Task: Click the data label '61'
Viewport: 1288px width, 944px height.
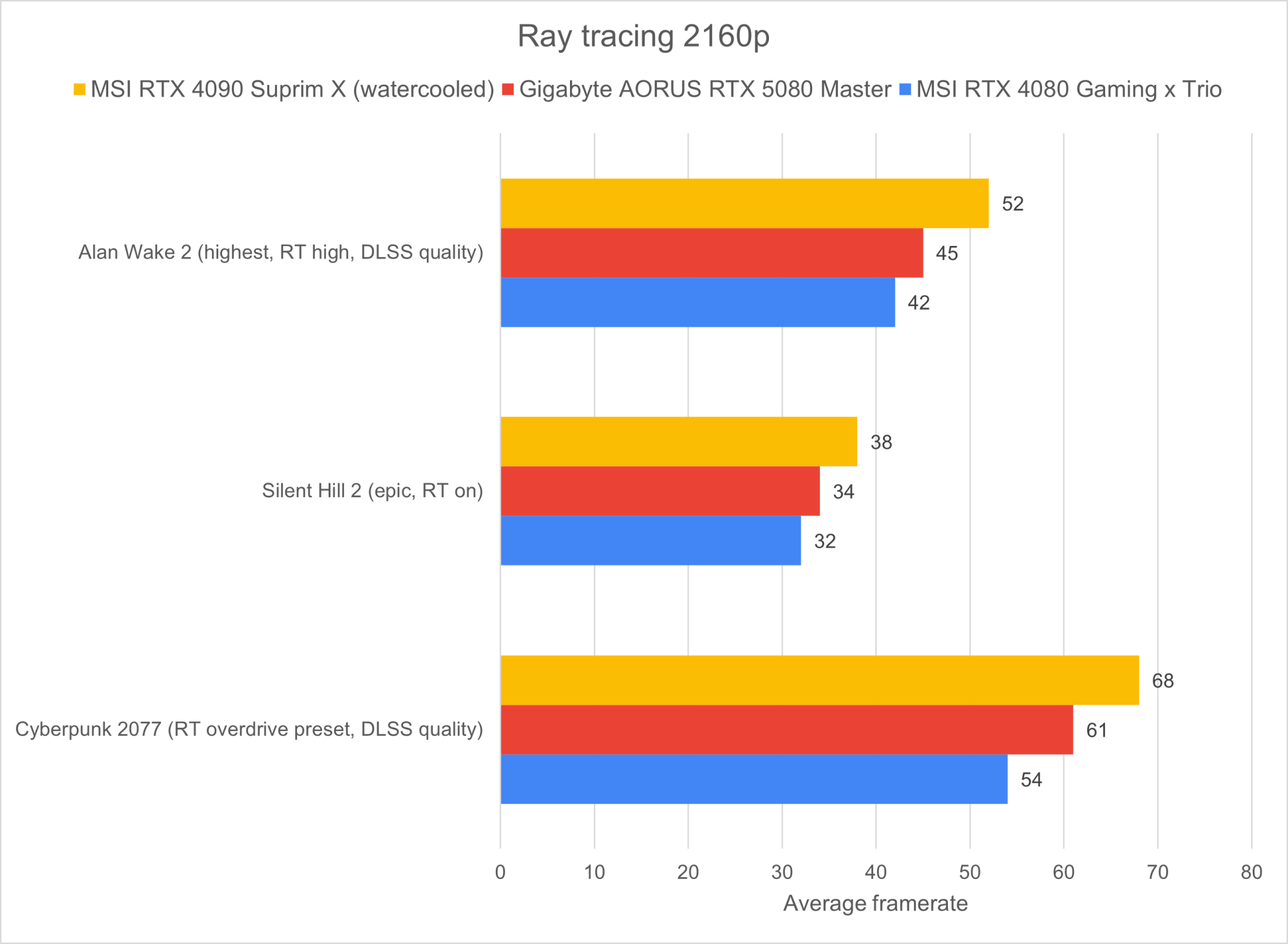Action: 1097,730
